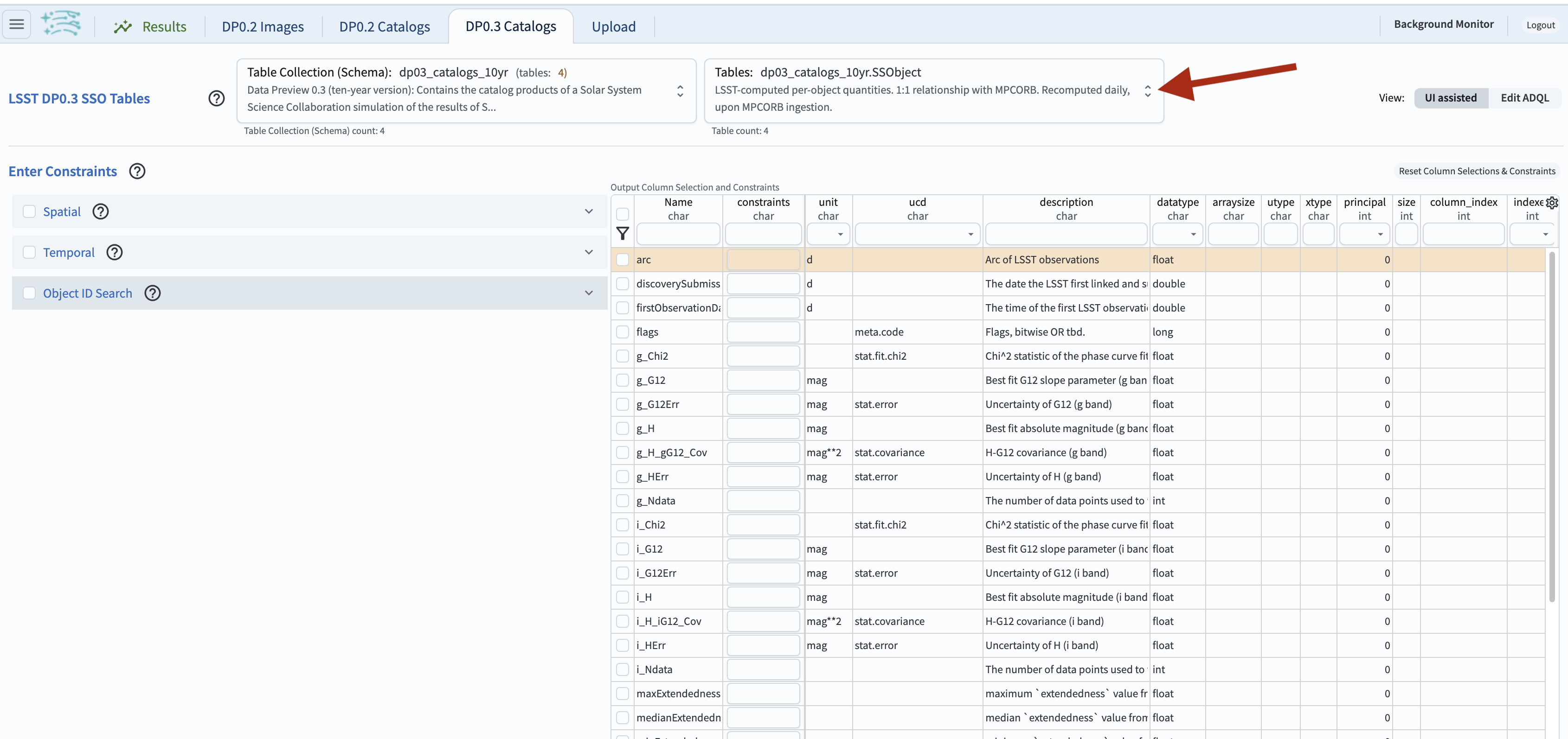Click Reset Column Selections & Constraints

click(x=1477, y=171)
